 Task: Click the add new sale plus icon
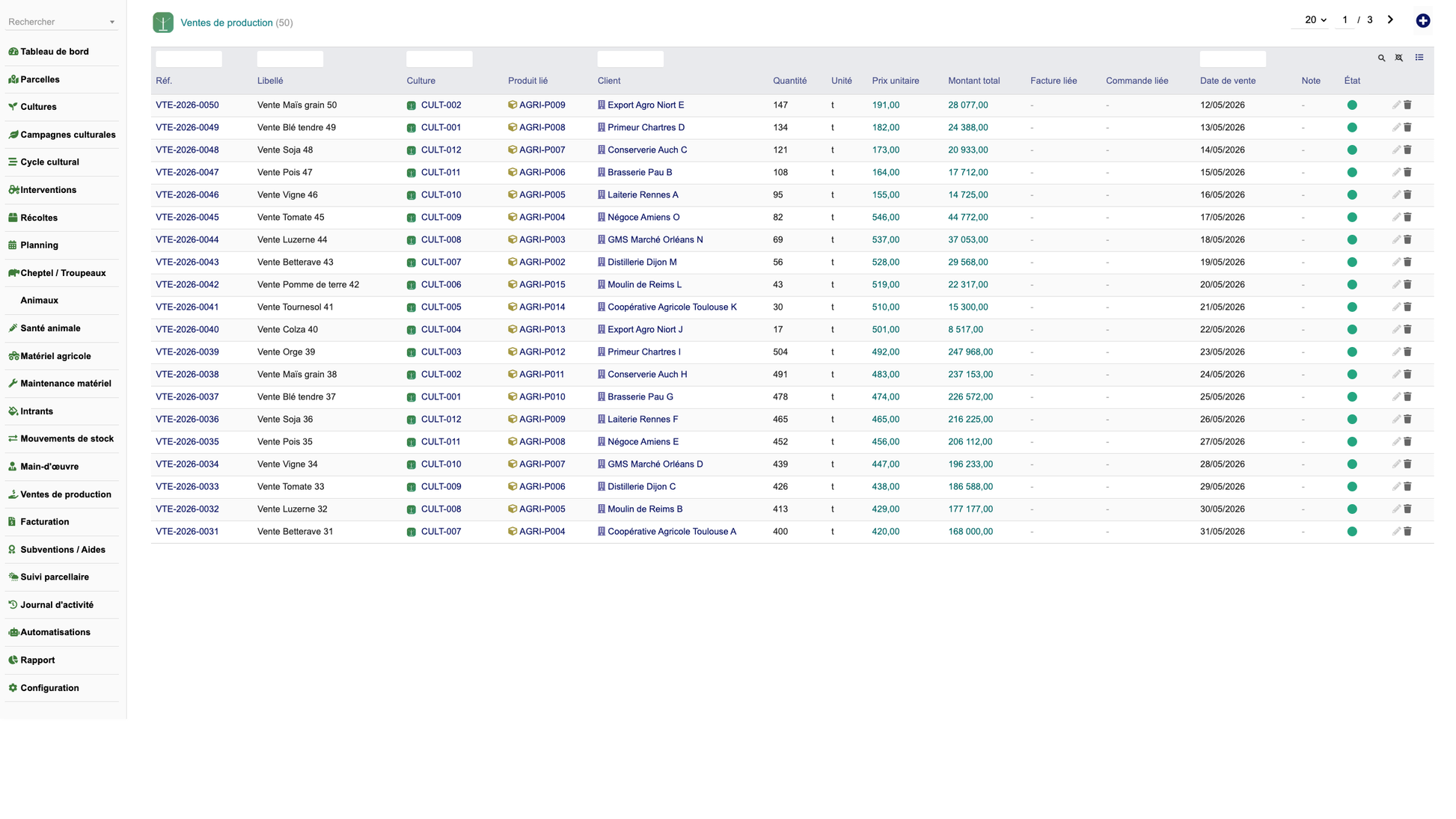(1422, 21)
